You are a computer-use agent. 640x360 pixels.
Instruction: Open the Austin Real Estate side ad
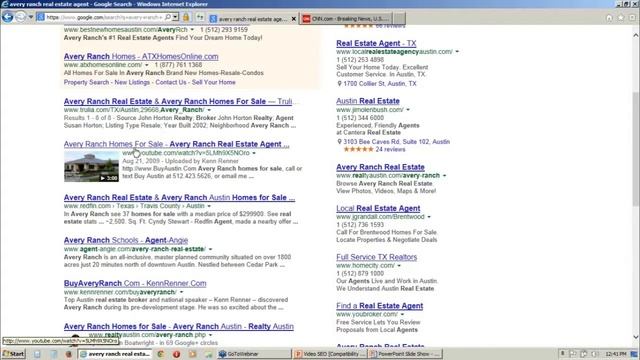click(x=368, y=101)
